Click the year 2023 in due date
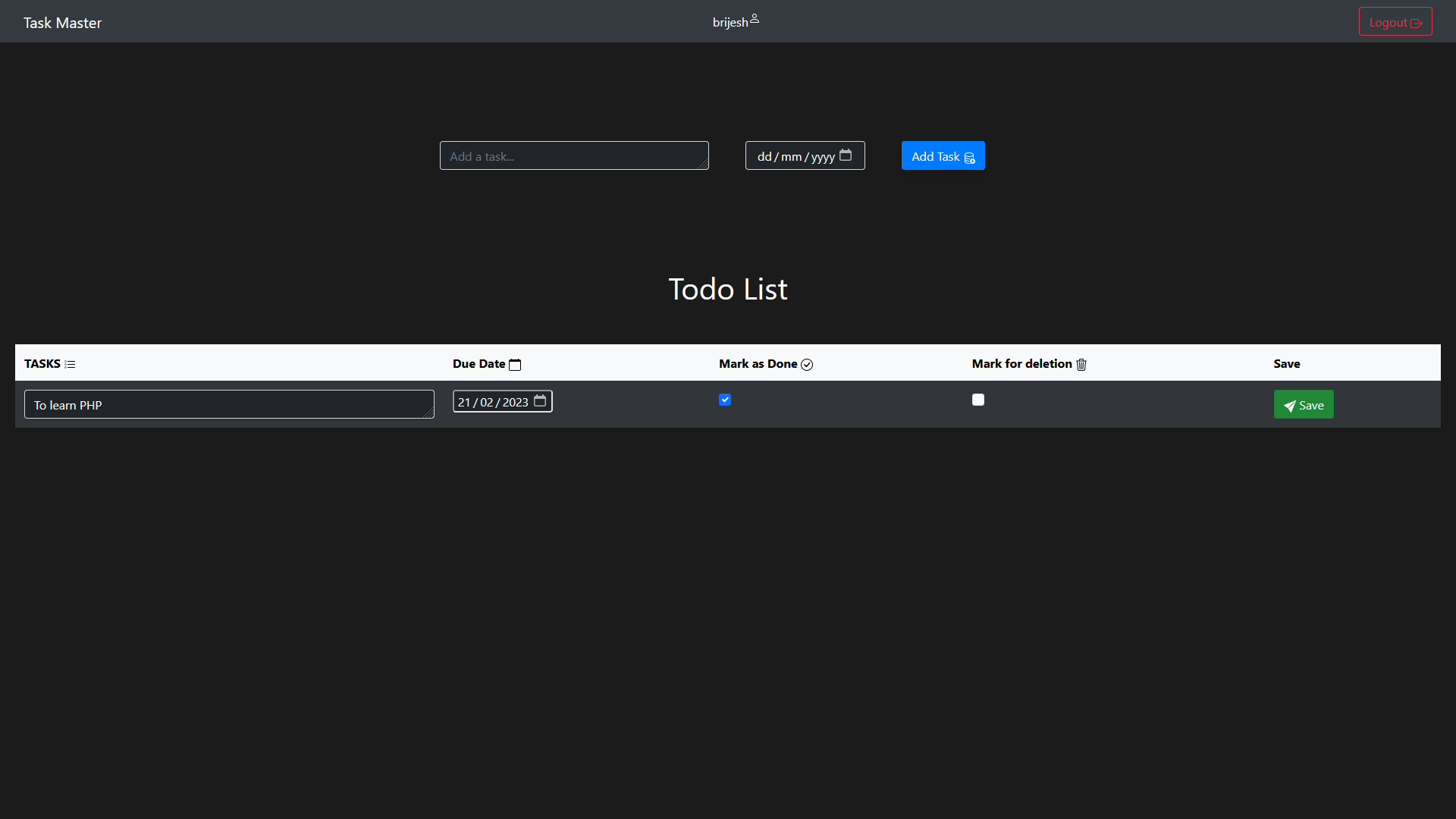 coord(515,403)
